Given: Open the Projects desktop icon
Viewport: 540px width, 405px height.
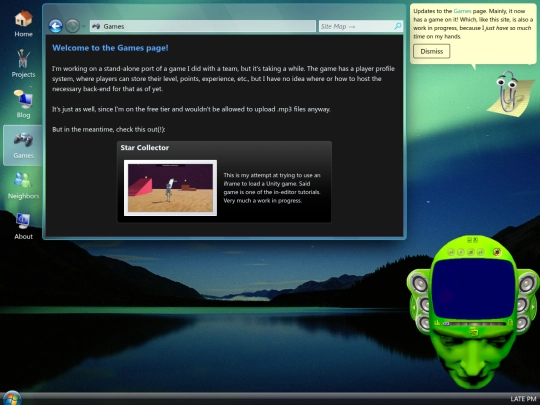Looking at the screenshot, I should click(23, 63).
